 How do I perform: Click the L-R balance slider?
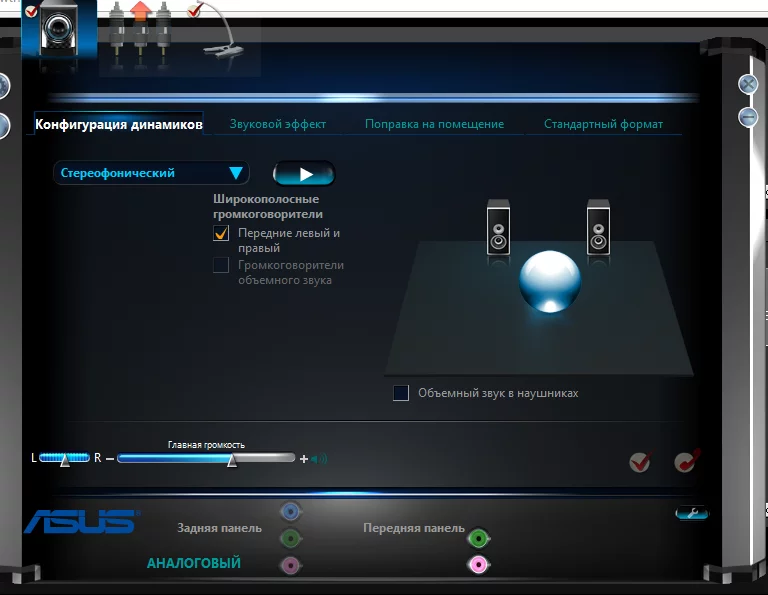click(64, 458)
